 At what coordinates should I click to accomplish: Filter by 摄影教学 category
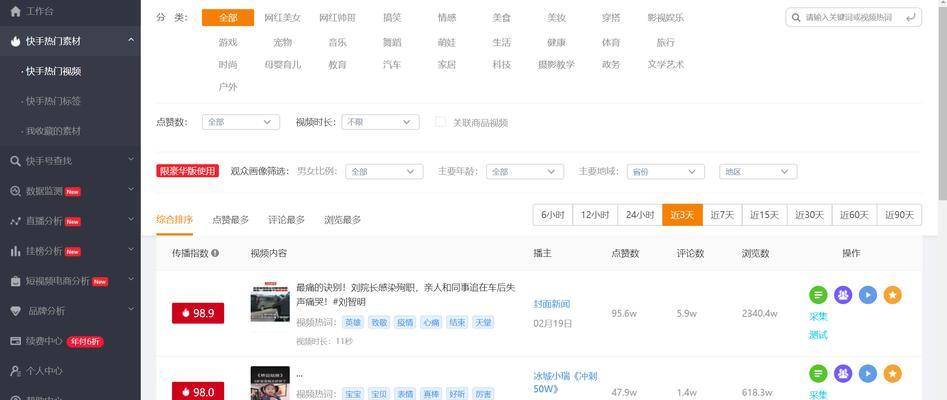pyautogui.click(x=556, y=65)
